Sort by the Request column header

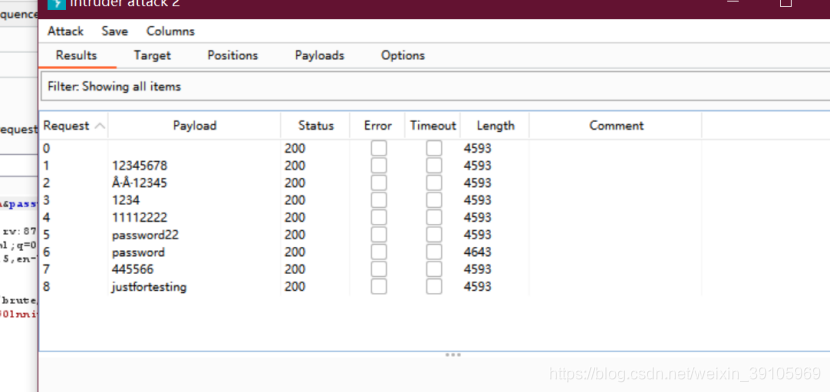(x=74, y=126)
